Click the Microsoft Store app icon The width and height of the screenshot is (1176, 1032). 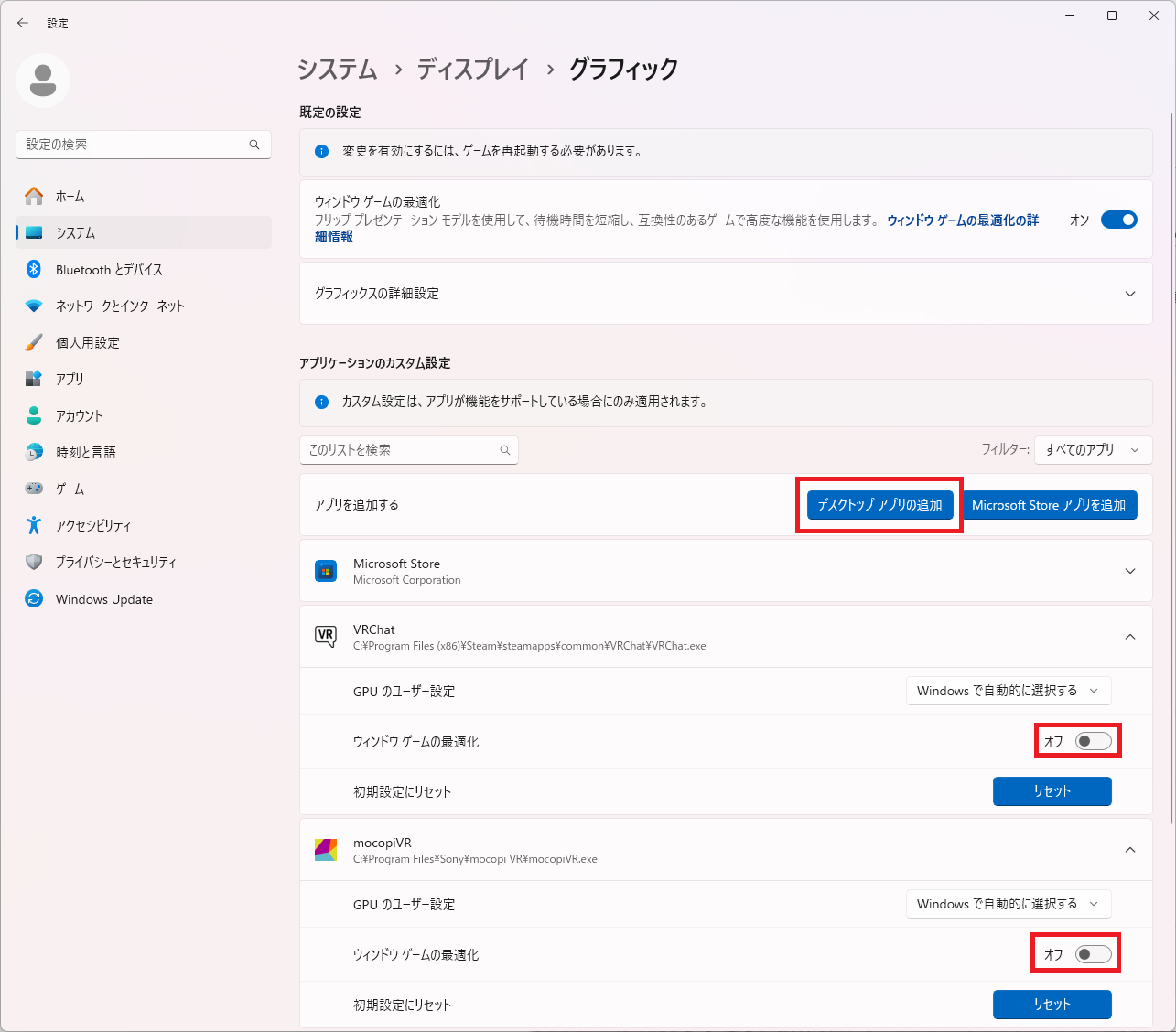click(x=326, y=571)
